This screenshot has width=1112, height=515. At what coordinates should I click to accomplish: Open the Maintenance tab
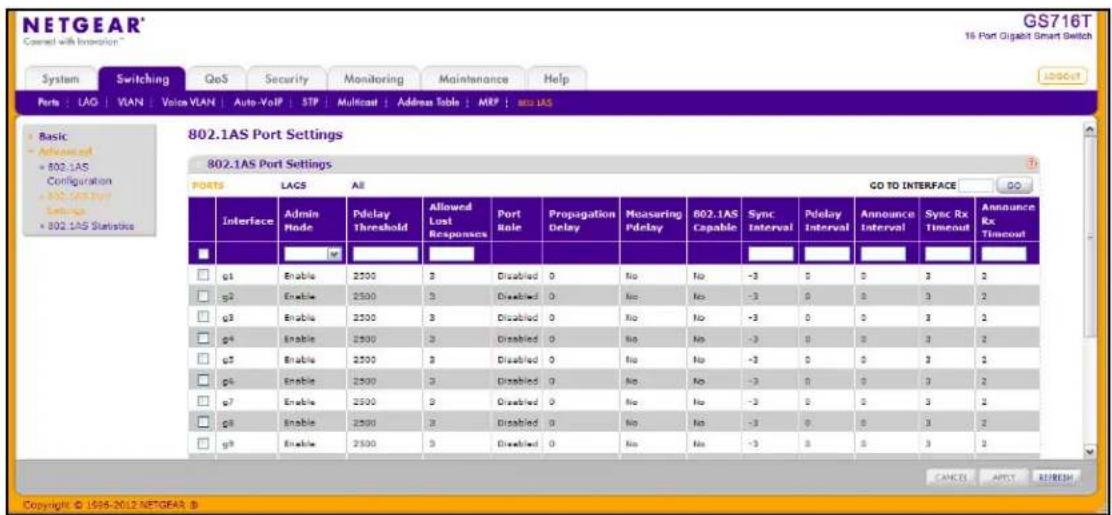click(474, 80)
